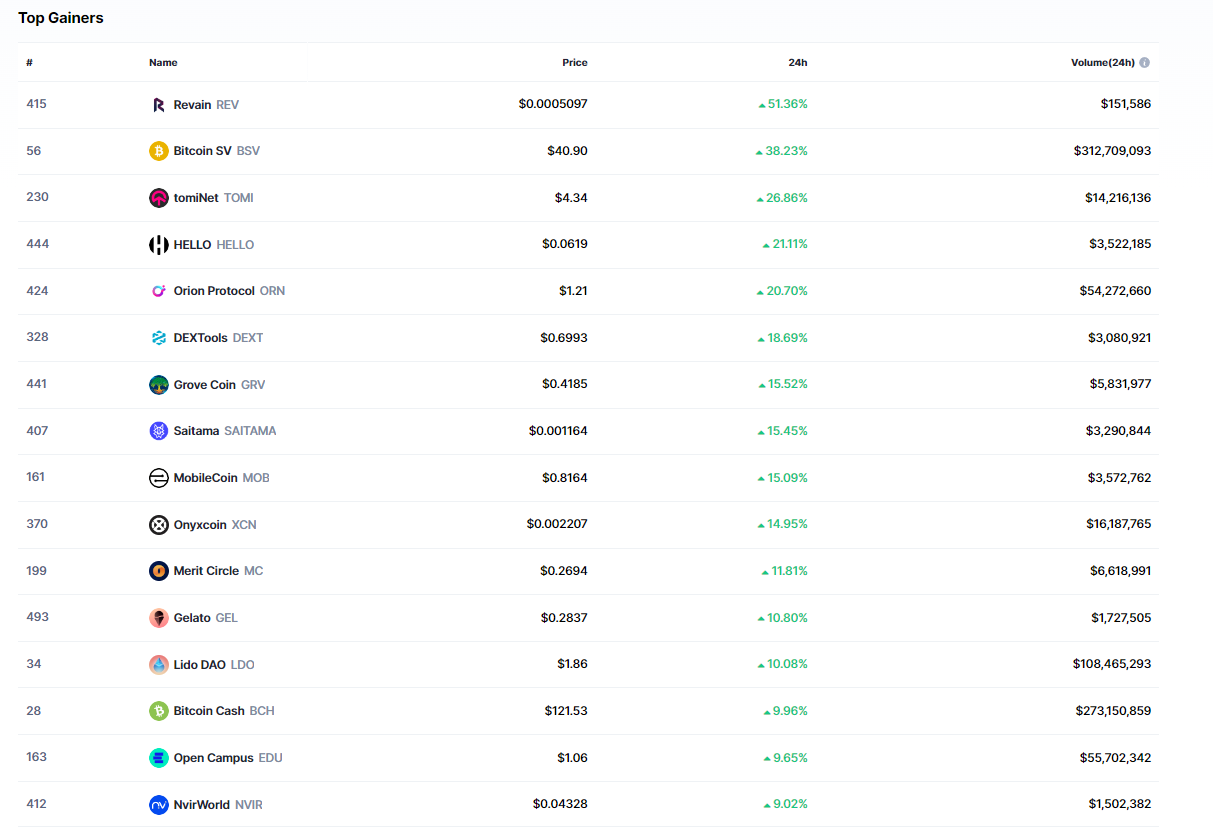Click the Open Campus logo icon
This screenshot has width=1213, height=827.
point(158,758)
